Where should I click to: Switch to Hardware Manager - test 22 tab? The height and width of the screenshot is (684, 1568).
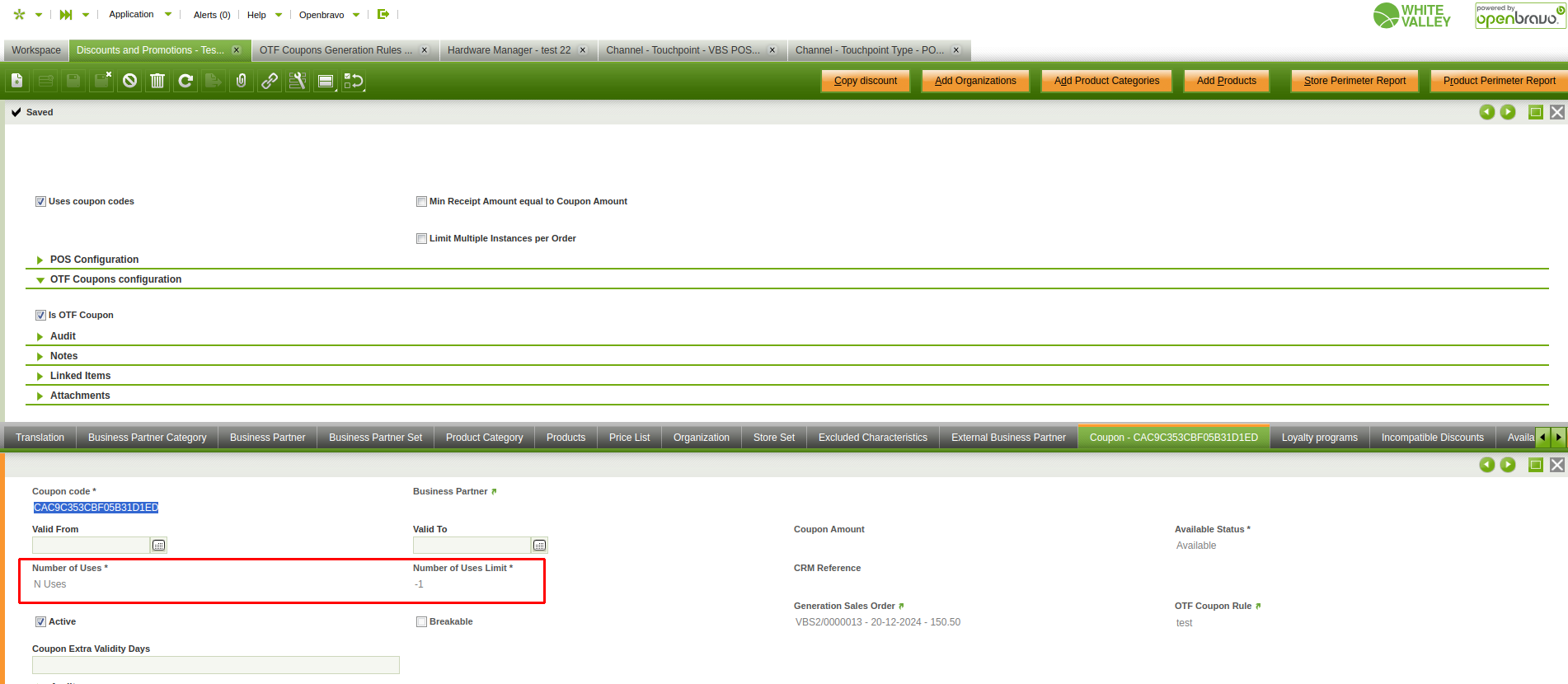(509, 50)
